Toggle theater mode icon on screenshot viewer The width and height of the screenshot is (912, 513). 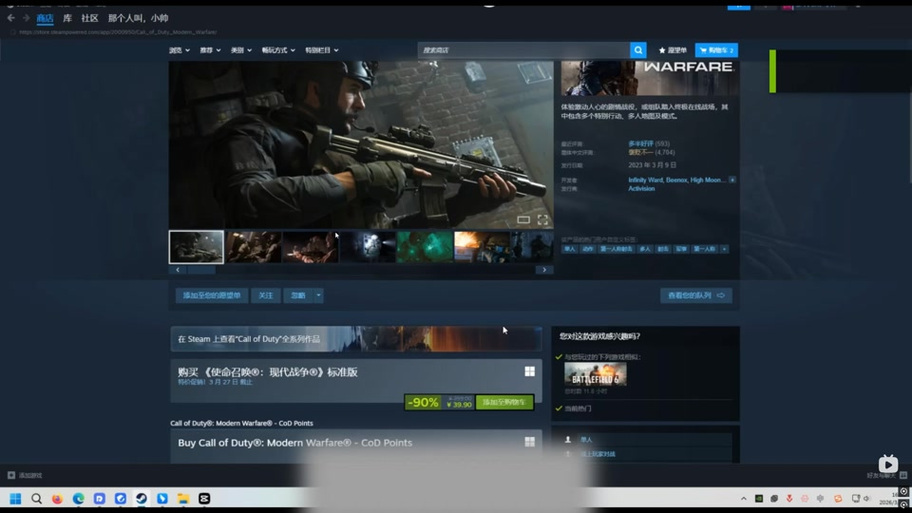523,220
